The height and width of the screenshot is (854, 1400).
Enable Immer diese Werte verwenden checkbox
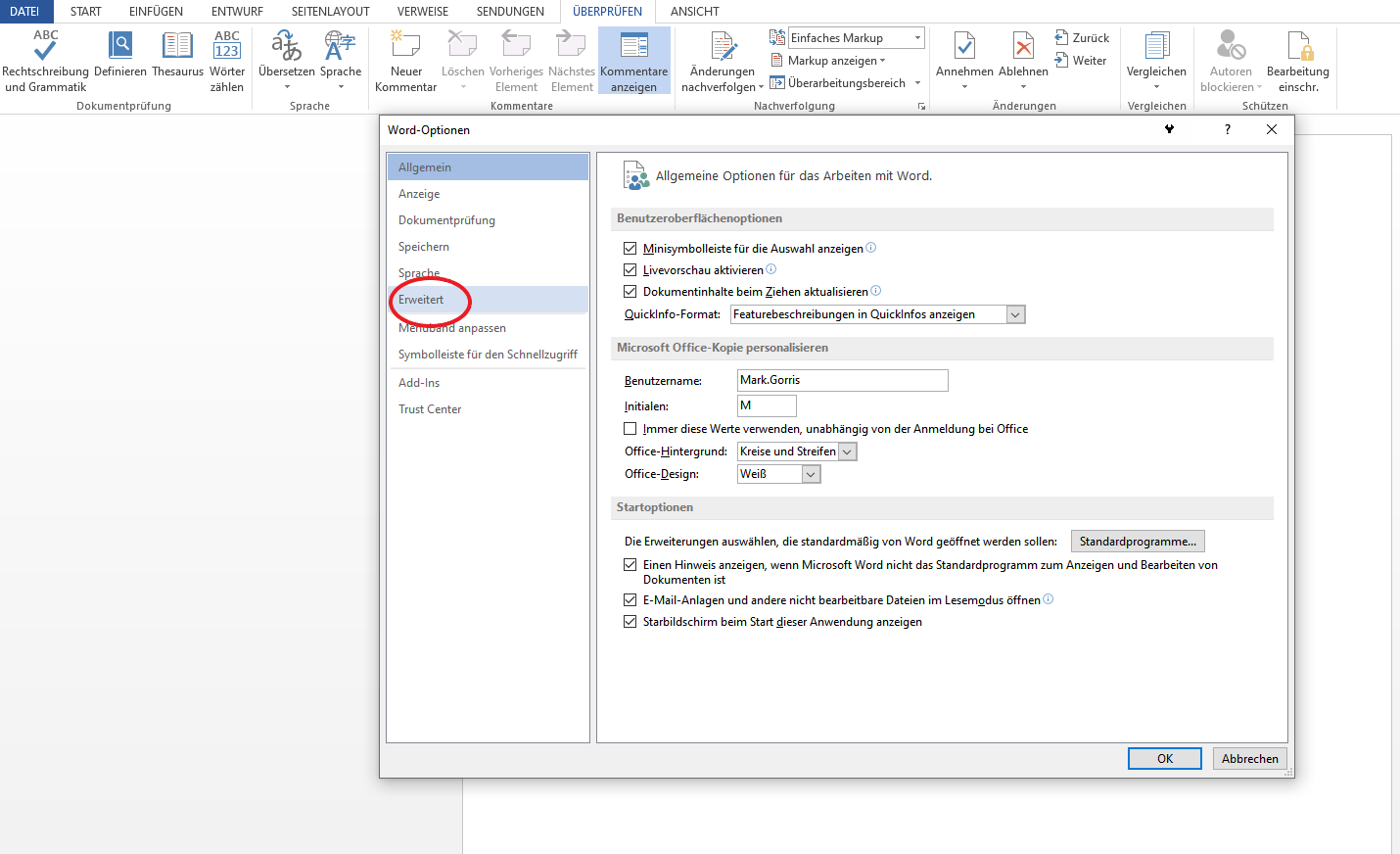(630, 429)
